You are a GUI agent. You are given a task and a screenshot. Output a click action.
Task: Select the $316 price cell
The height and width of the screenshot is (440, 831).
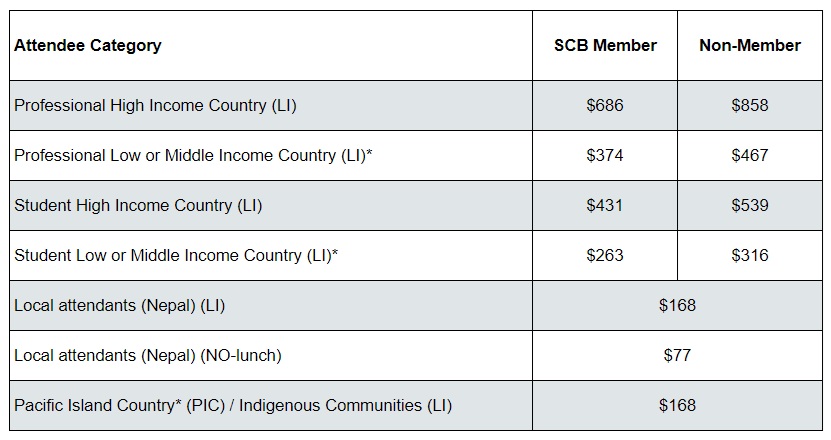750,256
